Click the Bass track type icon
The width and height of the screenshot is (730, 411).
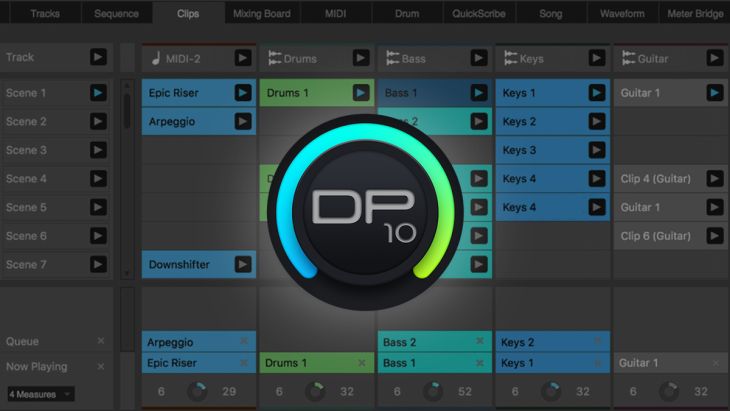[x=392, y=58]
